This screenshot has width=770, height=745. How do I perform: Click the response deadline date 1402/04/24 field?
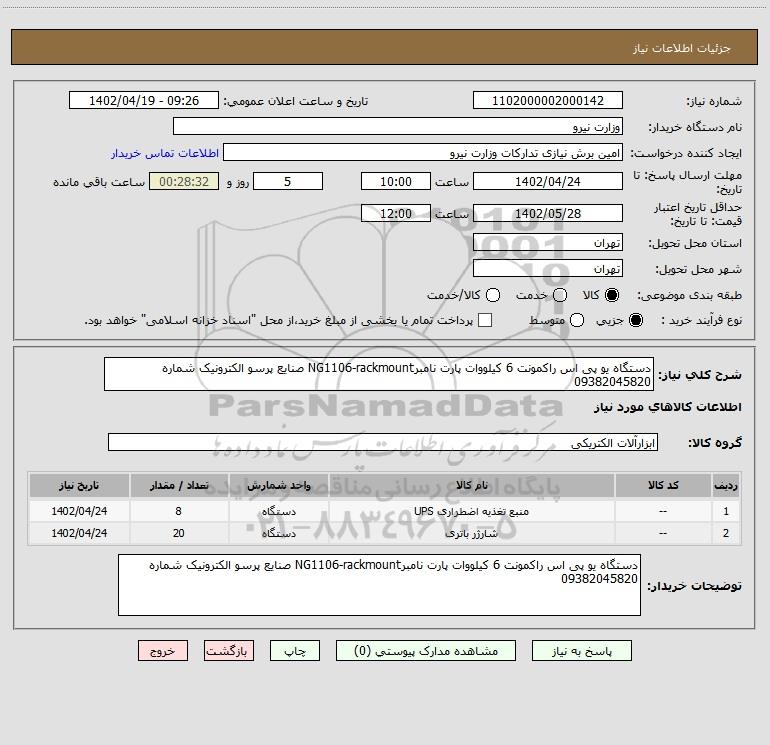(548, 181)
